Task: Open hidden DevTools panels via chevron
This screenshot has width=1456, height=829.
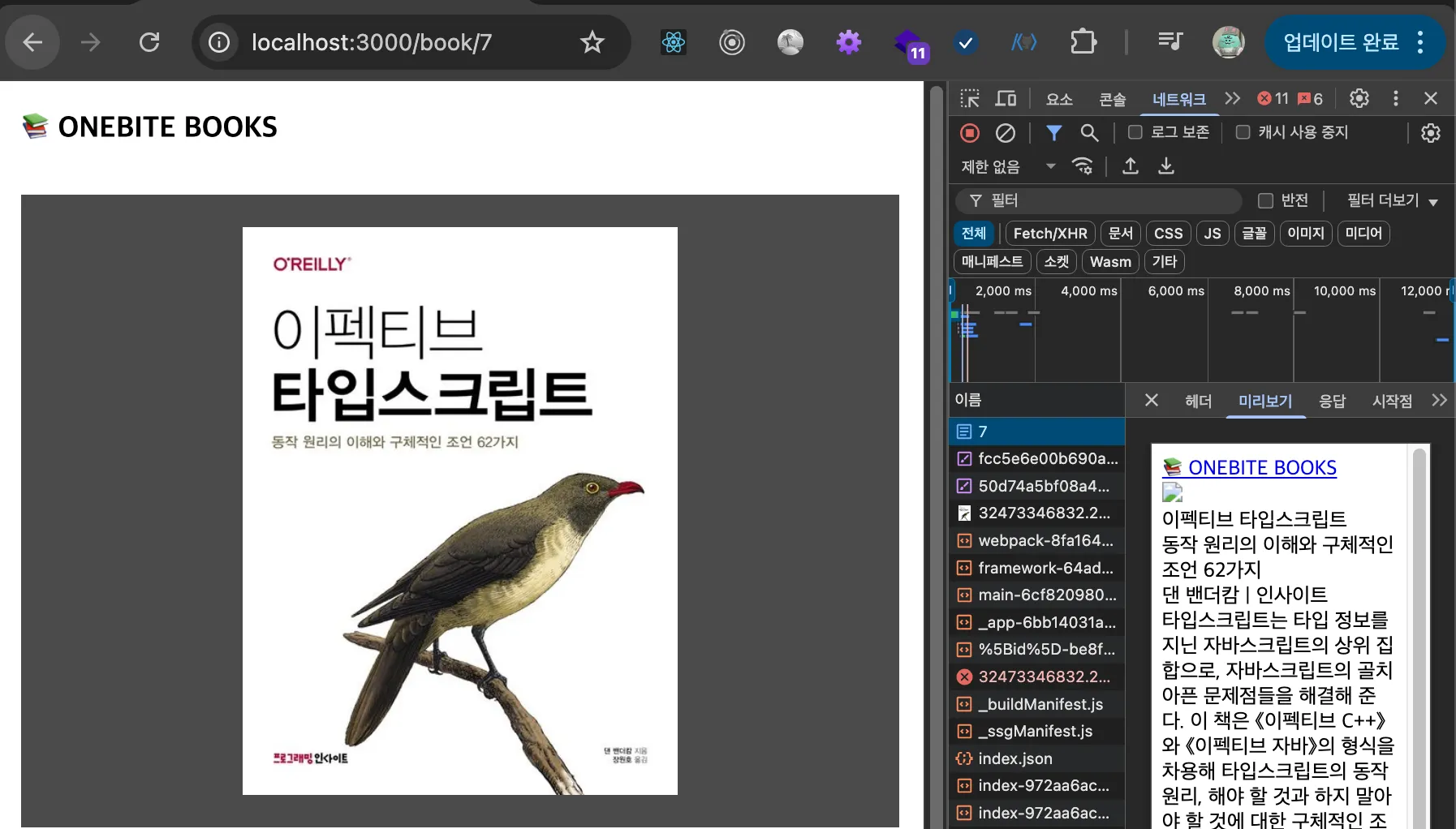Action: [1233, 98]
